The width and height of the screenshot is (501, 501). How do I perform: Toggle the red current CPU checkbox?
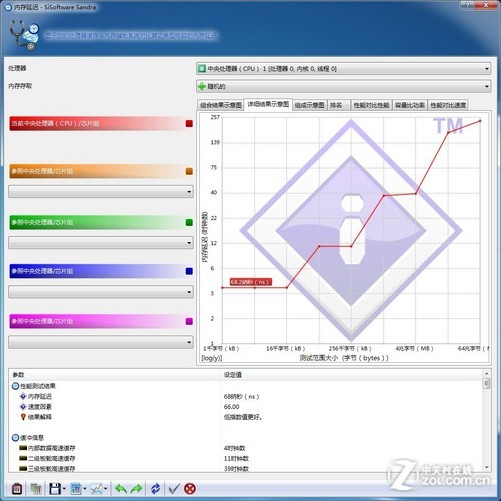click(x=189, y=124)
